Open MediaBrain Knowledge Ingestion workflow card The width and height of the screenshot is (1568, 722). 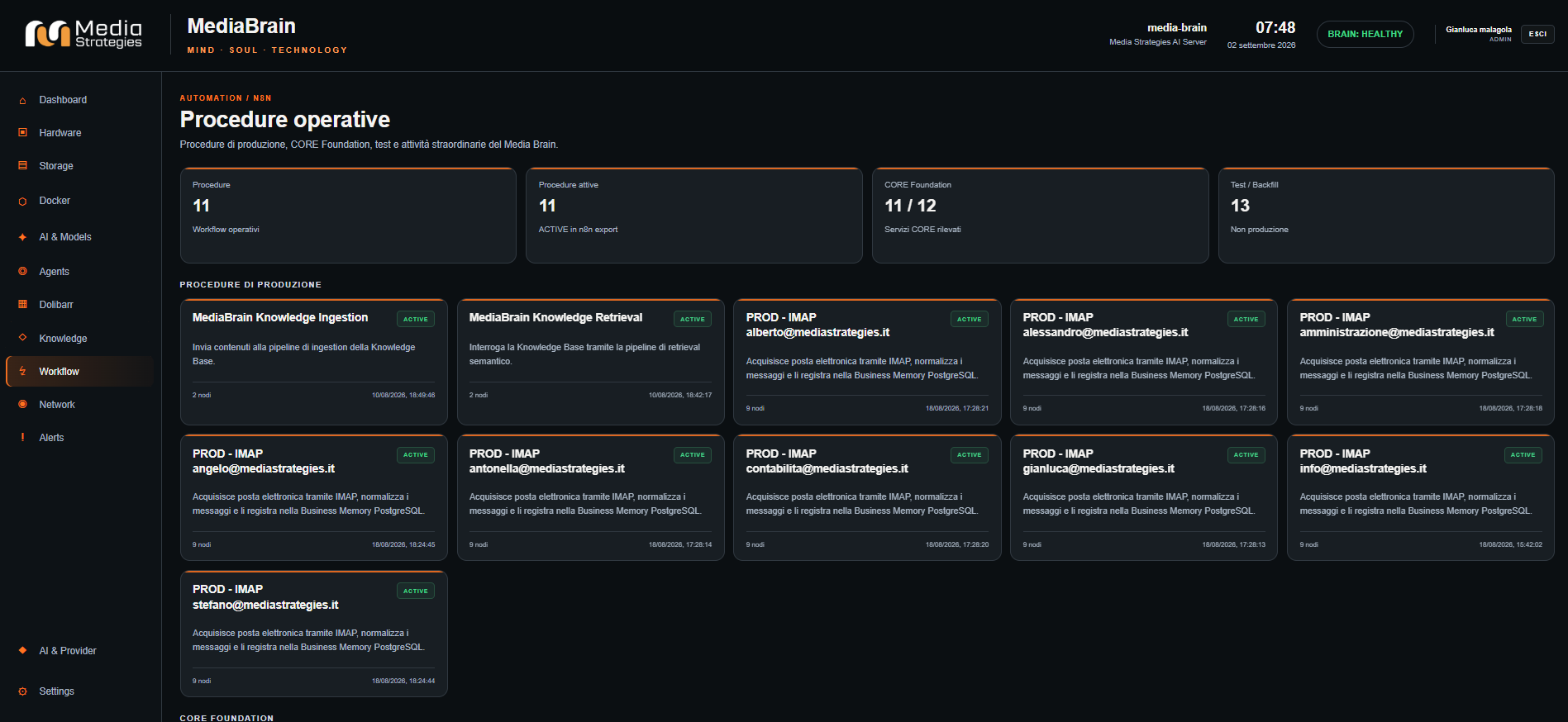click(314, 362)
